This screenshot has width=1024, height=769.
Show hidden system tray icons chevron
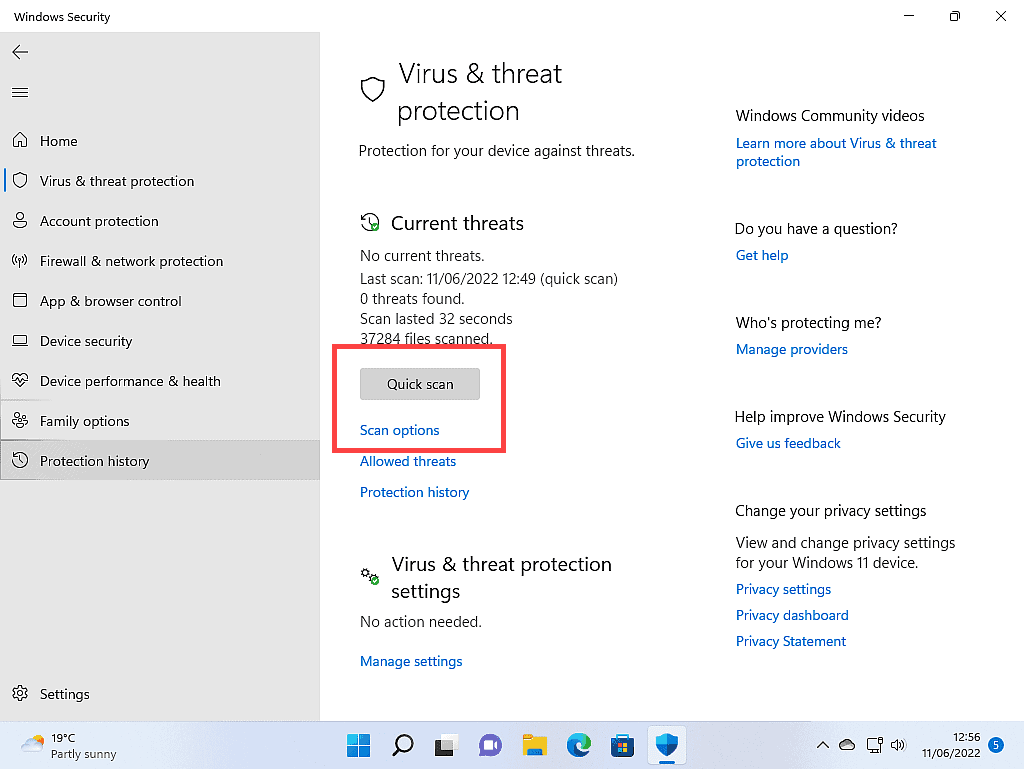(822, 745)
